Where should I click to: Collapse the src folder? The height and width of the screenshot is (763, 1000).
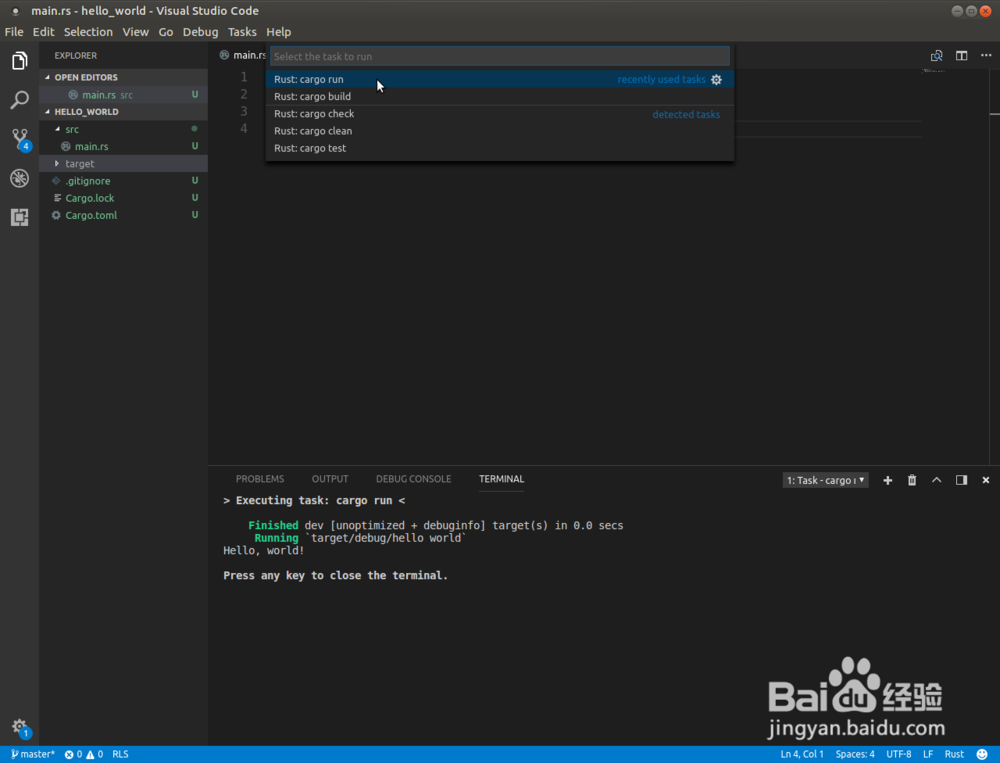click(57, 130)
